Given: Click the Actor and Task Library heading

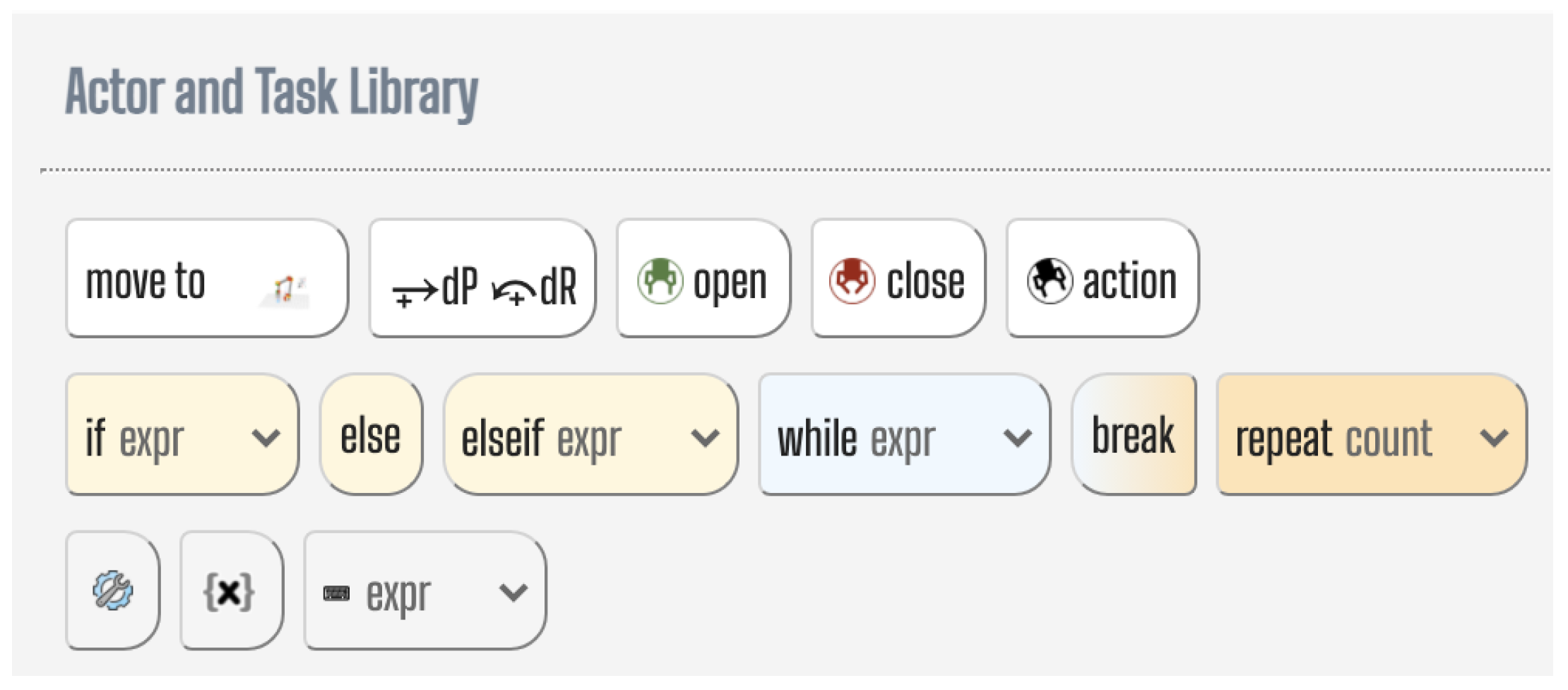Looking at the screenshot, I should (x=272, y=92).
